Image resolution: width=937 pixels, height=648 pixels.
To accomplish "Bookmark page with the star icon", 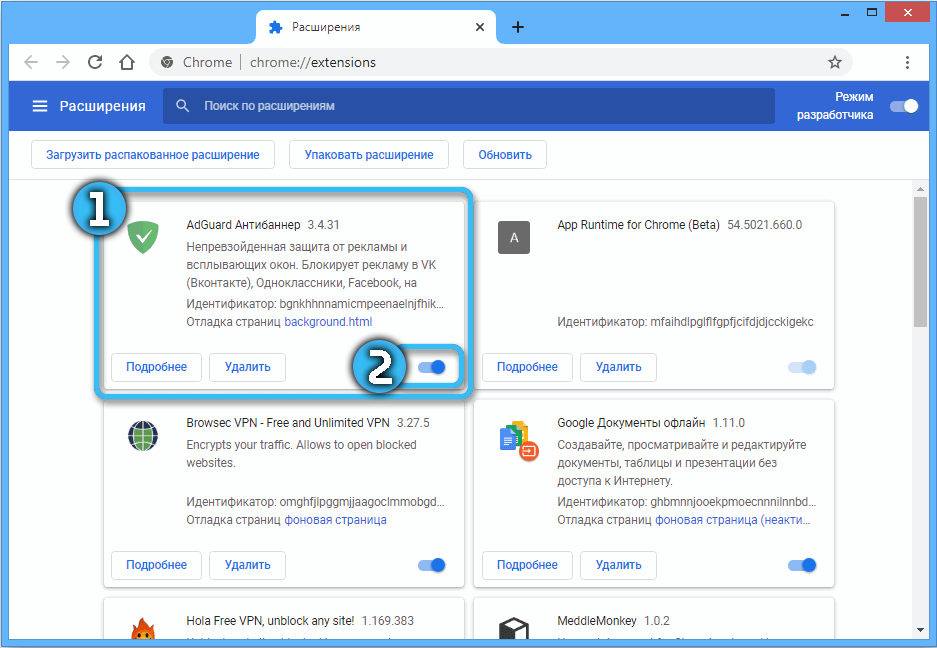I will click(x=834, y=62).
